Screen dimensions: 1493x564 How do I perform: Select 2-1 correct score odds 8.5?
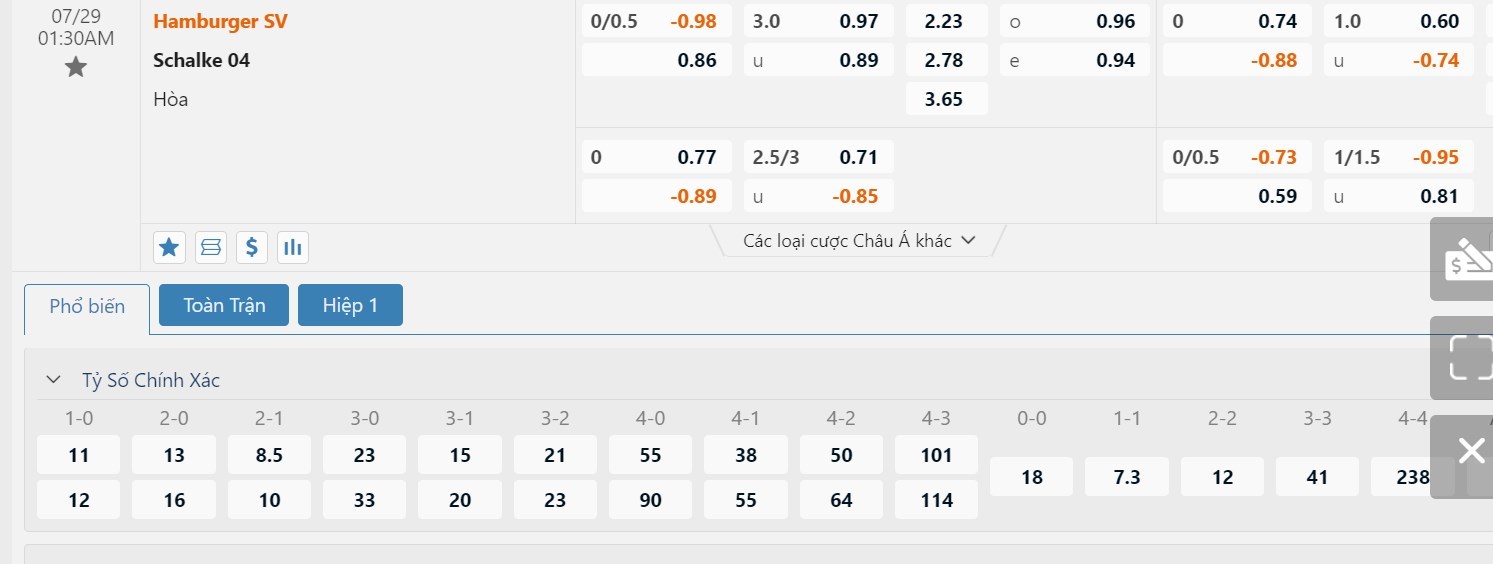coord(269,455)
